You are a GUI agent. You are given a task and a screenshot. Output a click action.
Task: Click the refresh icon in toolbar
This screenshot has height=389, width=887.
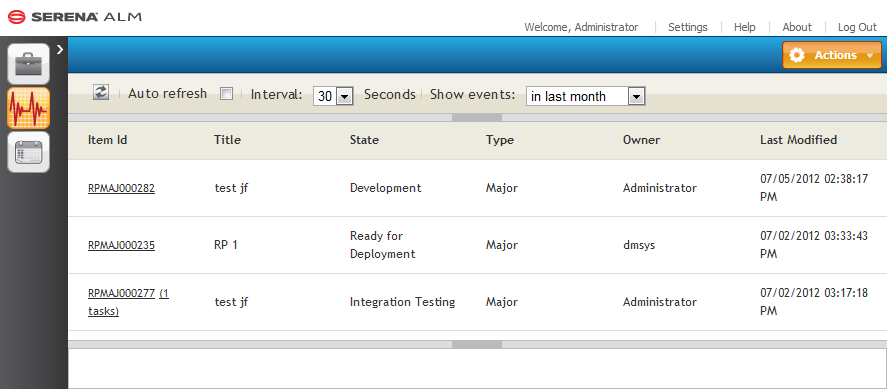(x=101, y=92)
